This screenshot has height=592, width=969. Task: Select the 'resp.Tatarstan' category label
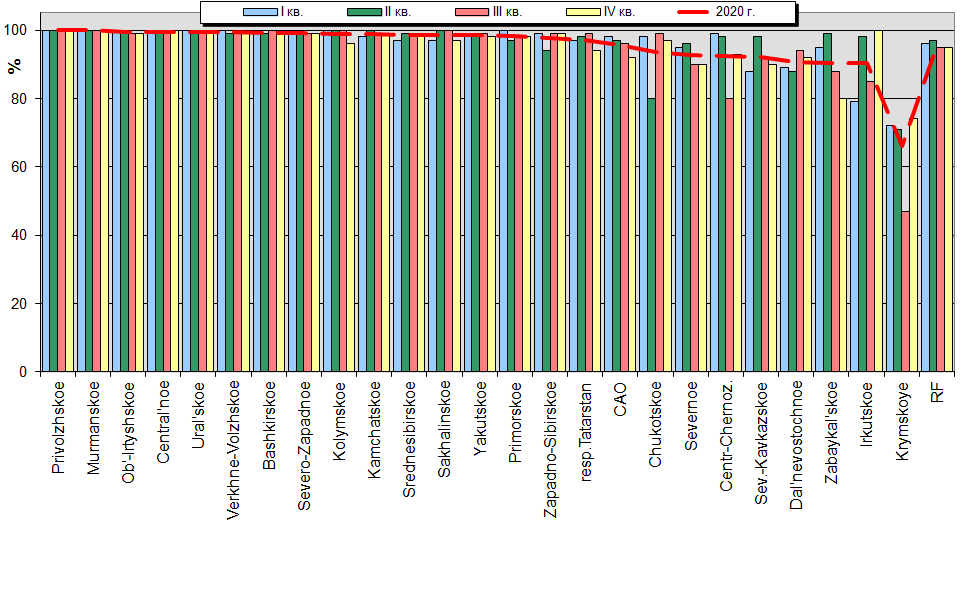[585, 431]
